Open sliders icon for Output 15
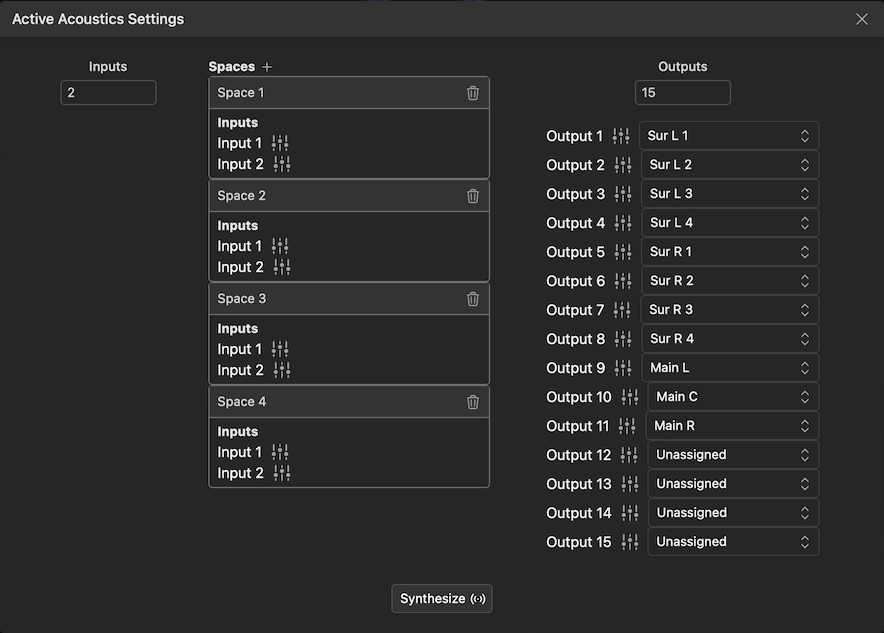This screenshot has height=633, width=884. pos(629,542)
